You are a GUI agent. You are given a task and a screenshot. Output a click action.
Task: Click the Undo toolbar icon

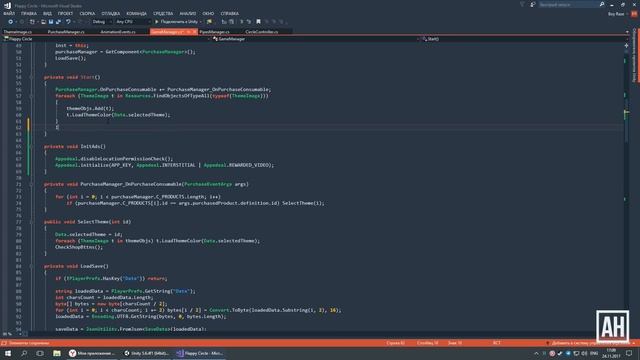click(x=68, y=22)
